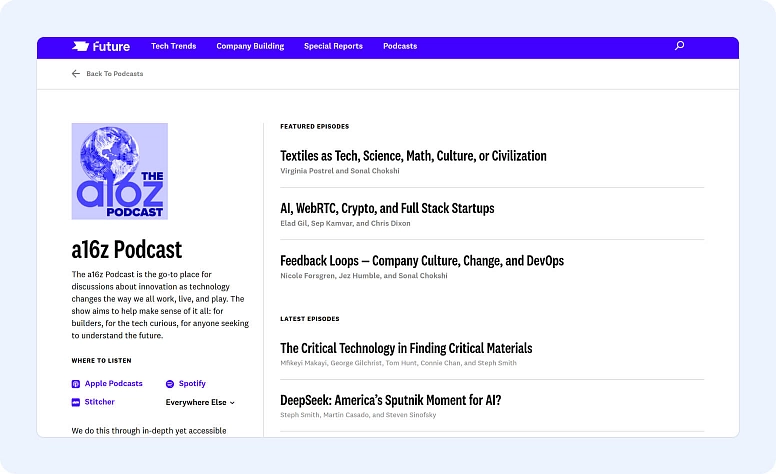Open Feedback Loops episode
The image size is (776, 474).
[x=422, y=261]
